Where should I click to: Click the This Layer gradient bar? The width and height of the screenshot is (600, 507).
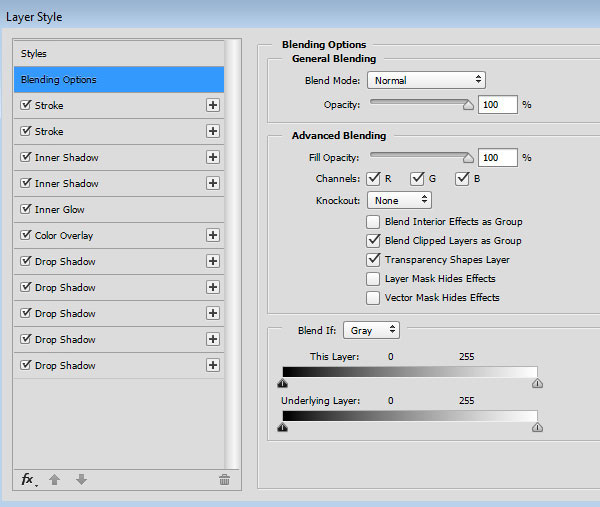pyautogui.click(x=410, y=372)
